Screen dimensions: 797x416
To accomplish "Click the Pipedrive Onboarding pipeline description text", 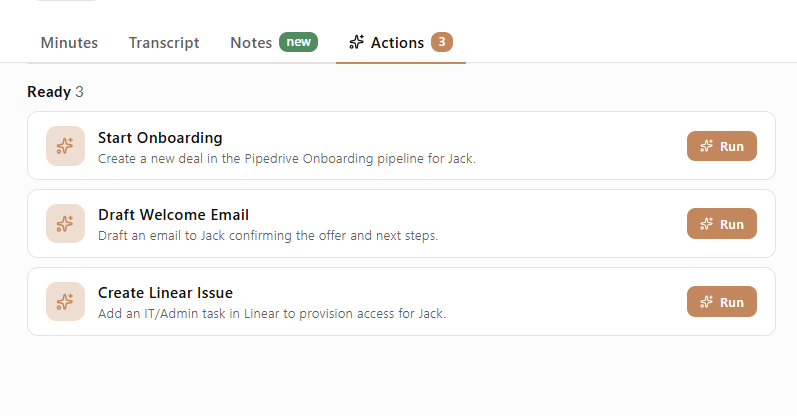I will 286,158.
